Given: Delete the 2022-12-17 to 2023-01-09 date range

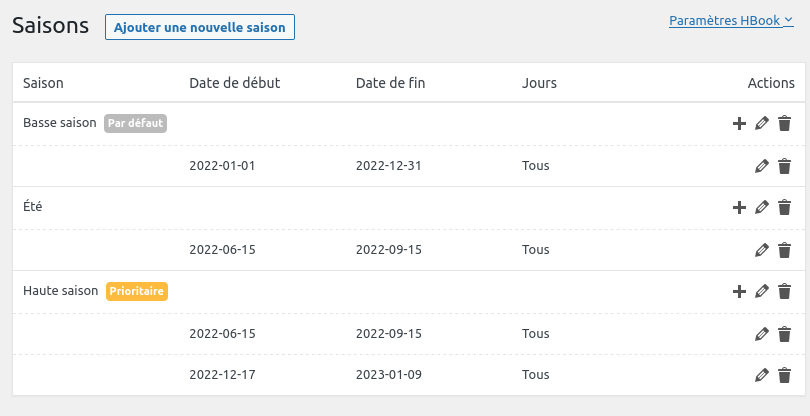Looking at the screenshot, I should (785, 375).
